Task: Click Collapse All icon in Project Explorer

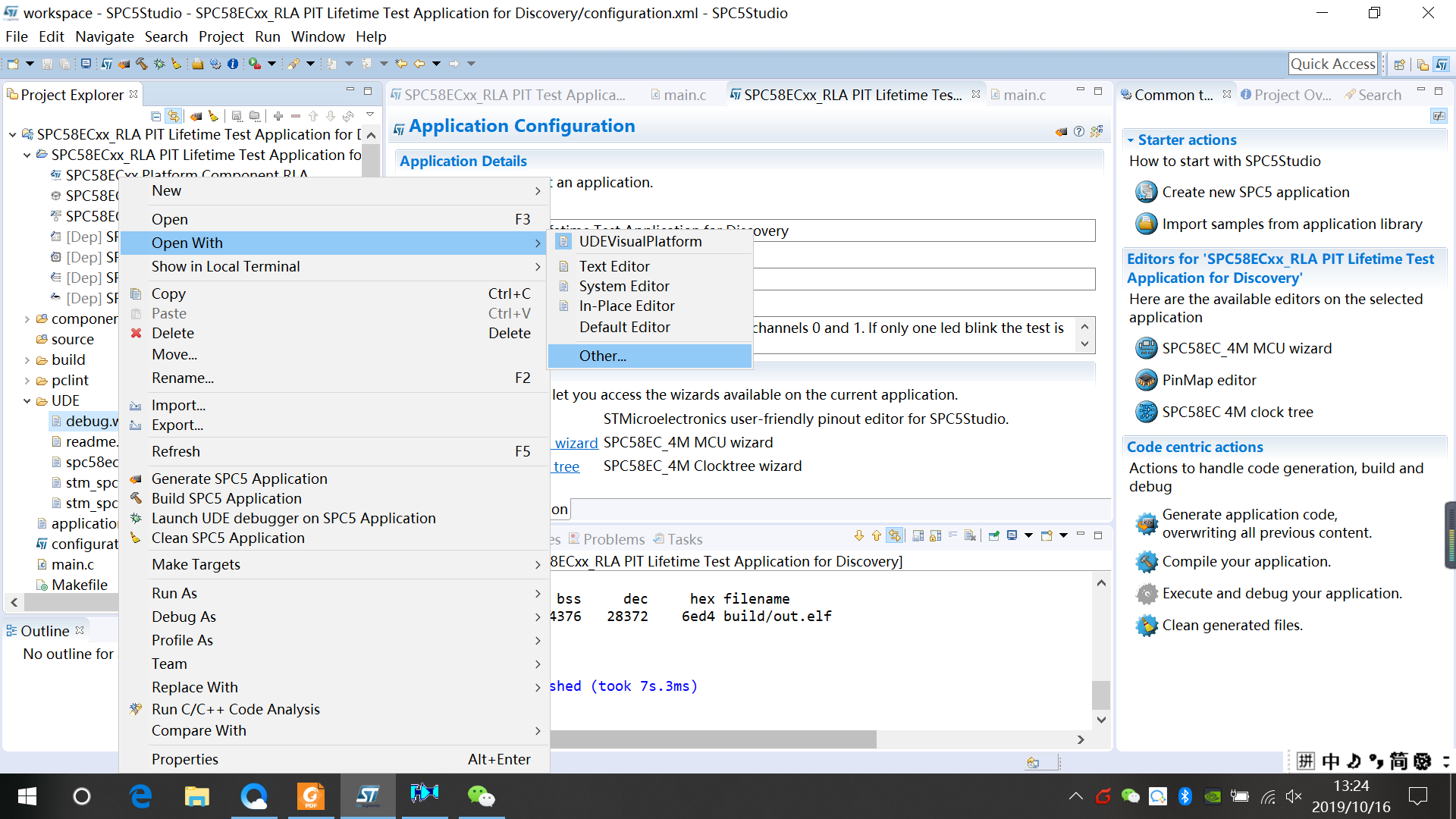Action: click(155, 116)
